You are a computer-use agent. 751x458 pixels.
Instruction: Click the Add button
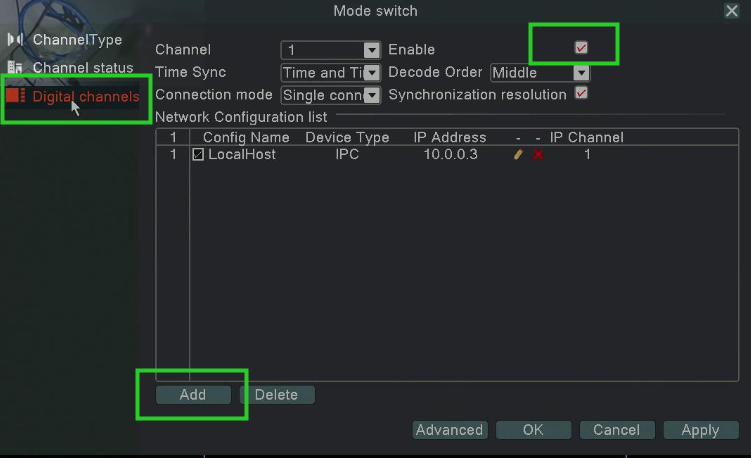(193, 395)
